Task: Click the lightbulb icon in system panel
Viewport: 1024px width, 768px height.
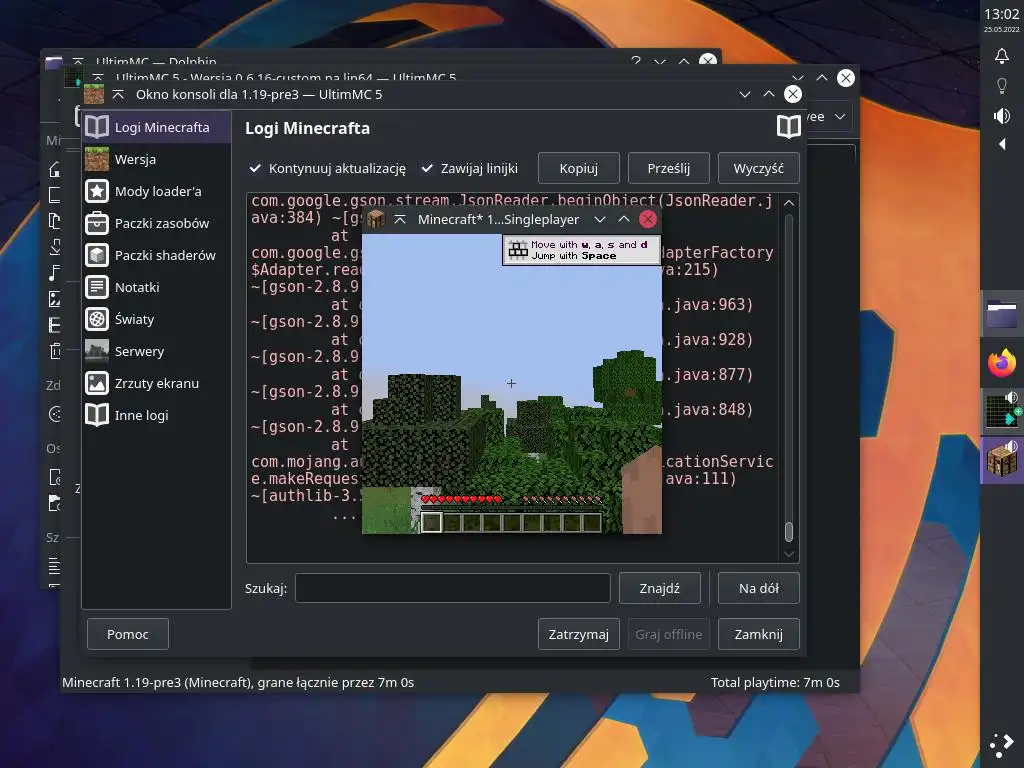Action: click(1002, 86)
